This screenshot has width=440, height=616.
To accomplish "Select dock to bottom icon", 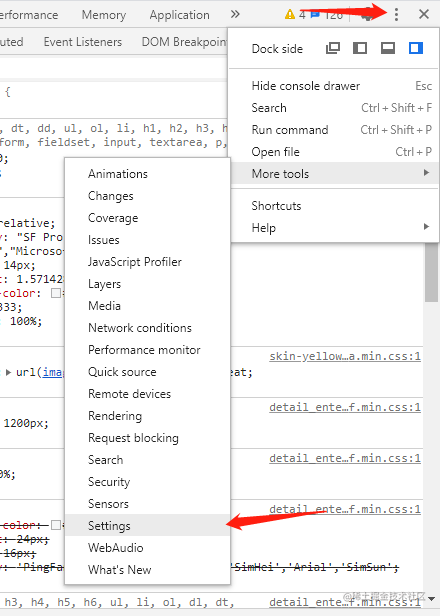I will tap(388, 48).
